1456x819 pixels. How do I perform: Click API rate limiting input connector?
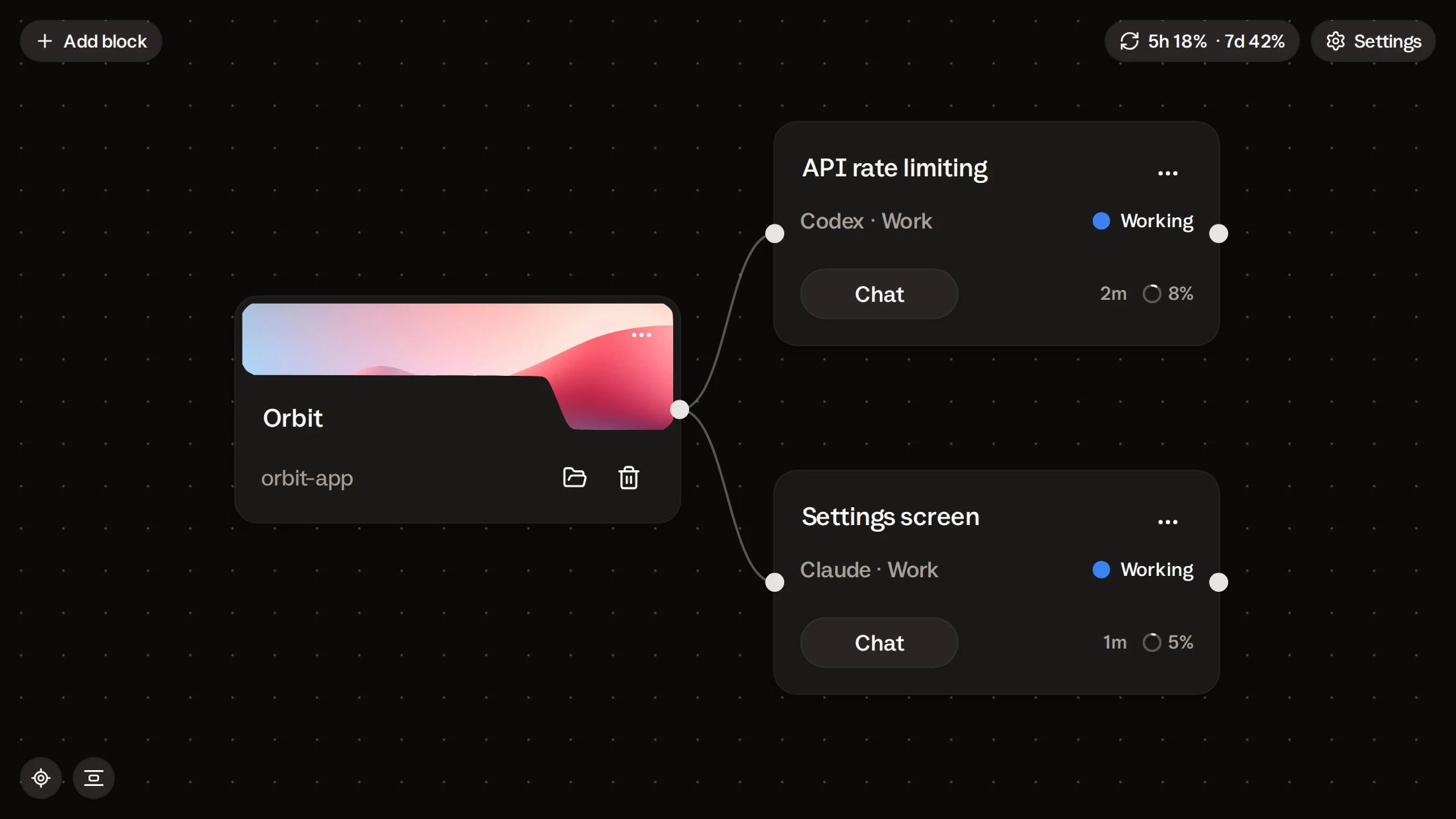click(775, 233)
